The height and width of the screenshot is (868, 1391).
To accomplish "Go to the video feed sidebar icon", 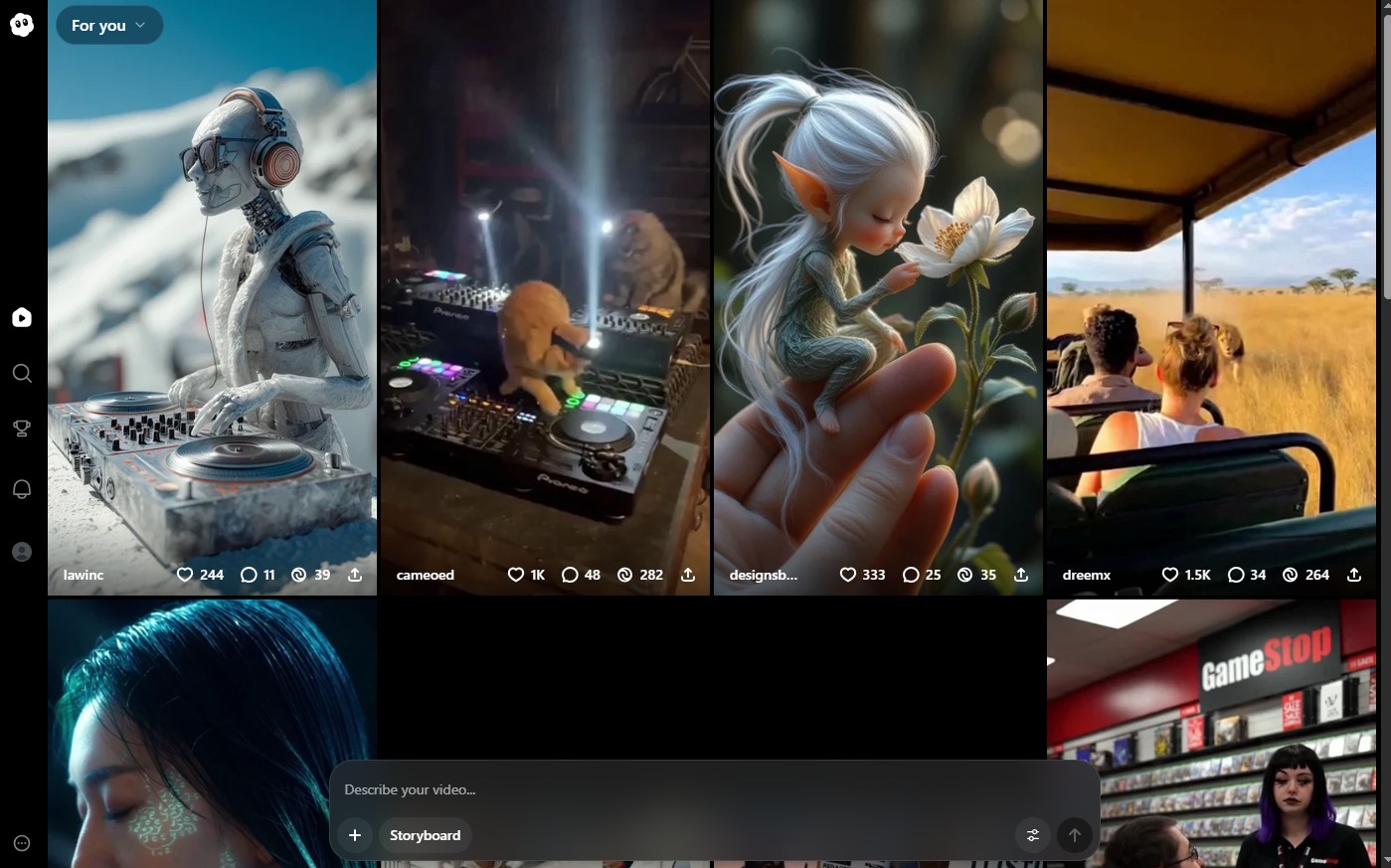I will 22,317.
